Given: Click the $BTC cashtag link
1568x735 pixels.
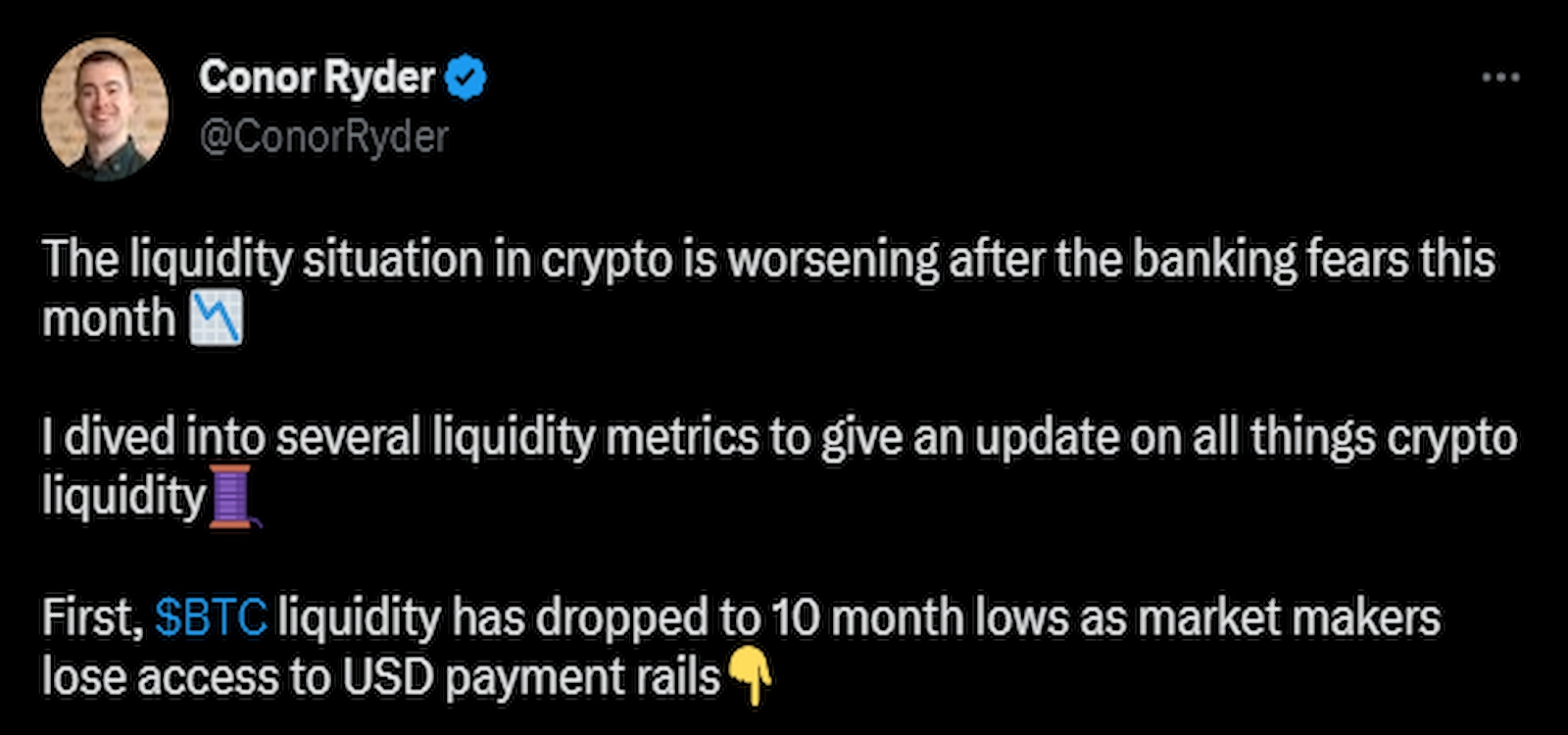Looking at the screenshot, I should (211, 618).
